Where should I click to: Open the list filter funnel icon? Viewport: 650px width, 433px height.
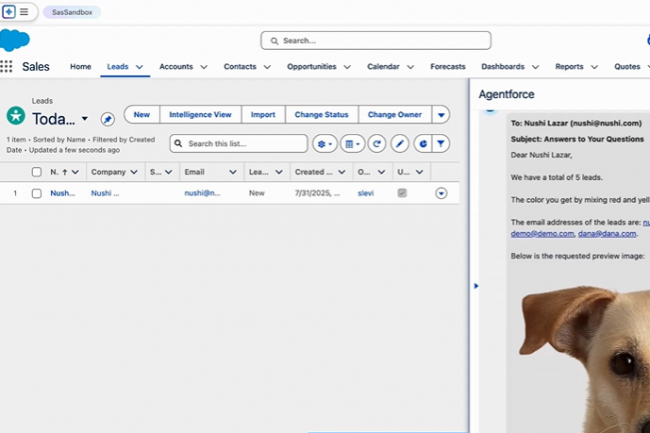pos(441,144)
